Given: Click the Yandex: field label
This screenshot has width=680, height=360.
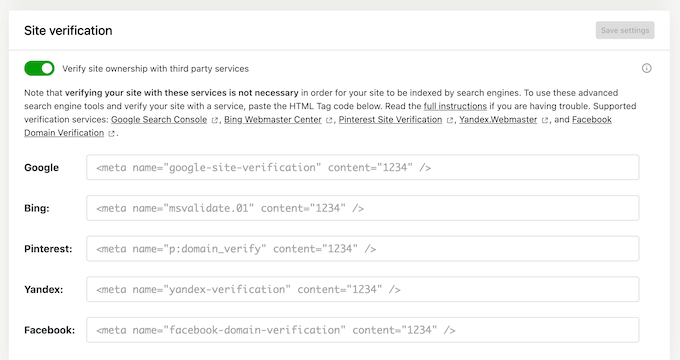Looking at the screenshot, I should 43,290.
